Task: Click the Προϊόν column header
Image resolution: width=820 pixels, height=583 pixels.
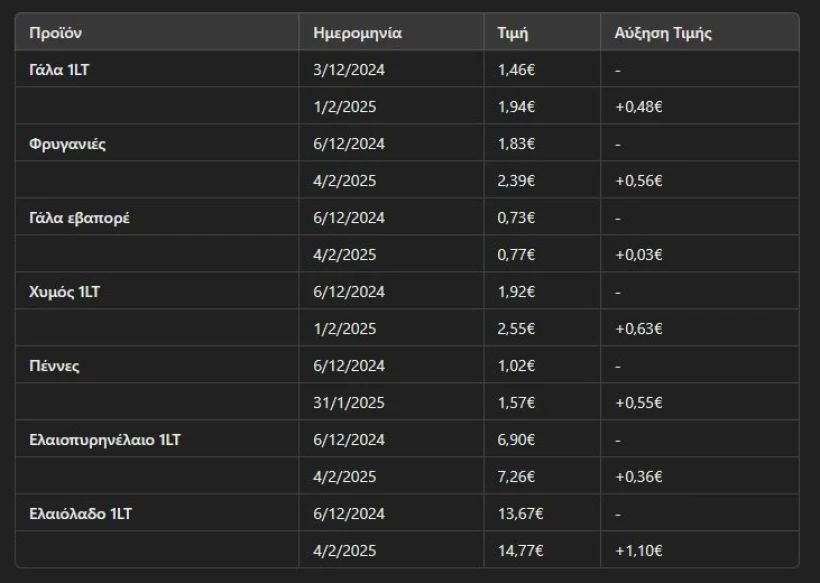Action: point(56,32)
